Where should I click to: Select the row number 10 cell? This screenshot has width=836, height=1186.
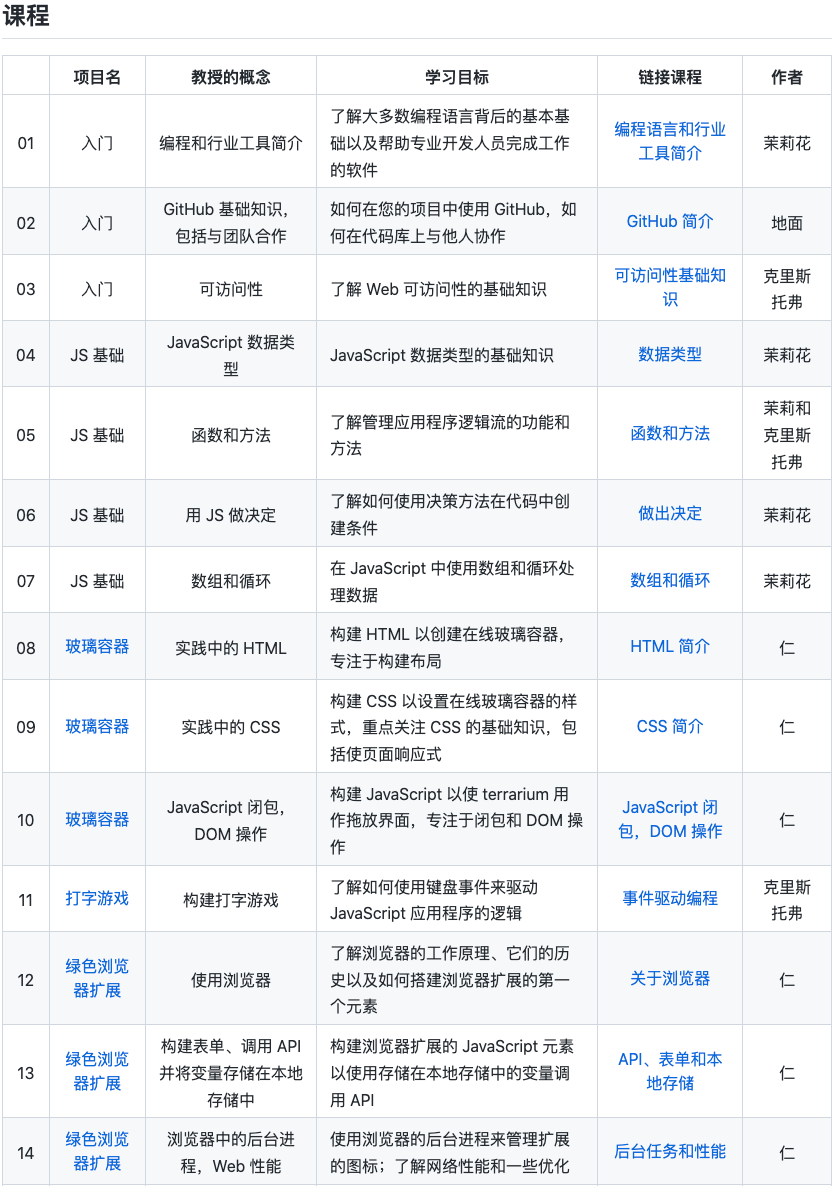click(x=26, y=820)
